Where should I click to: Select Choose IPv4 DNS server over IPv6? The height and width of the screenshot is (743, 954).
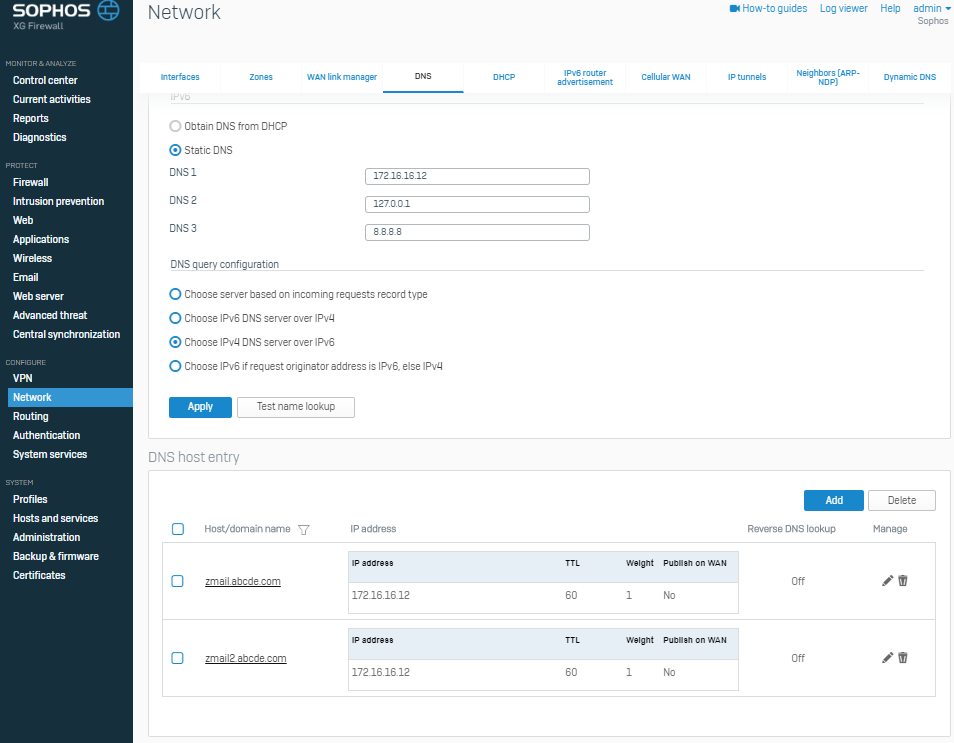[x=175, y=342]
